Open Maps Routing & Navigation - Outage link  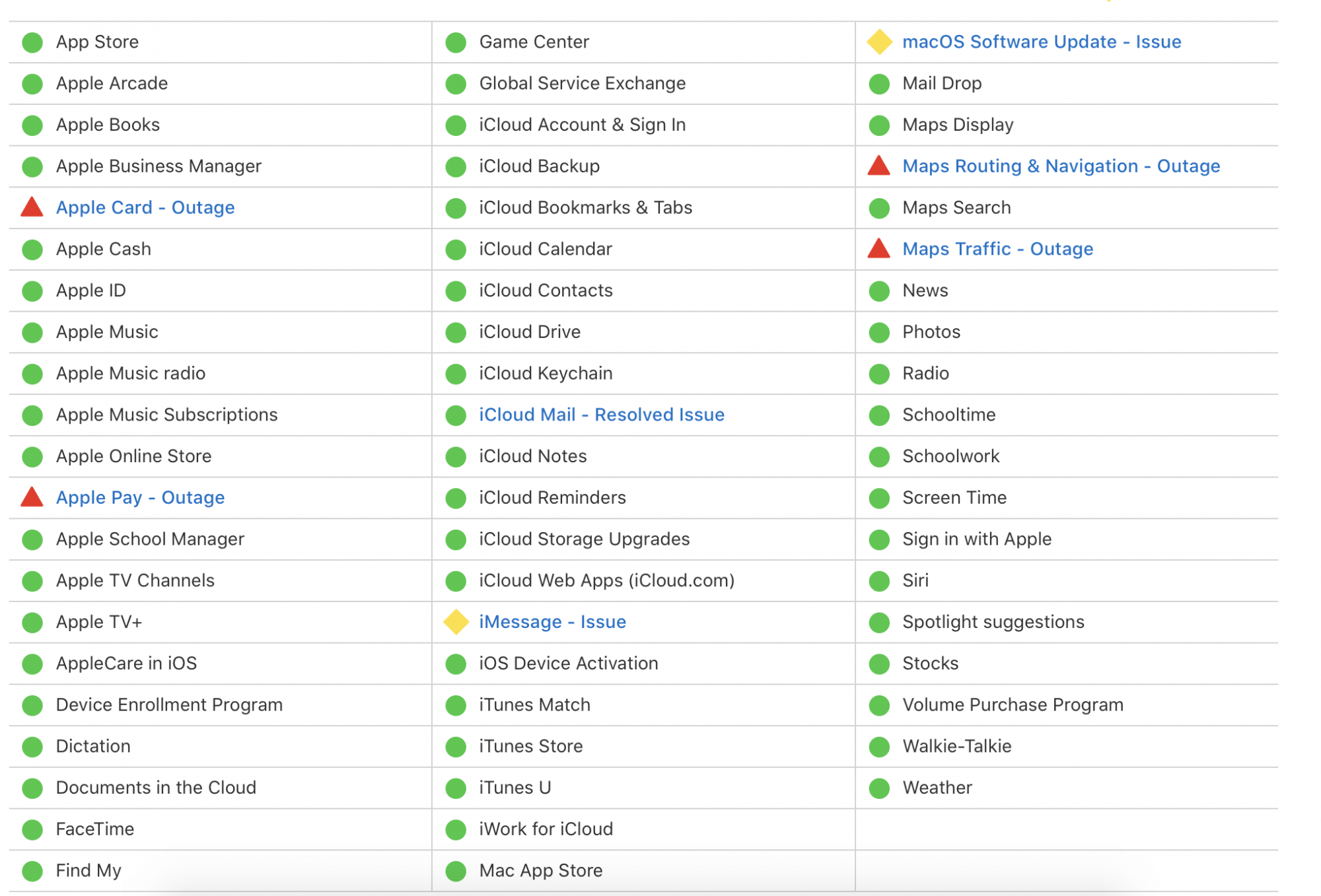[1061, 166]
